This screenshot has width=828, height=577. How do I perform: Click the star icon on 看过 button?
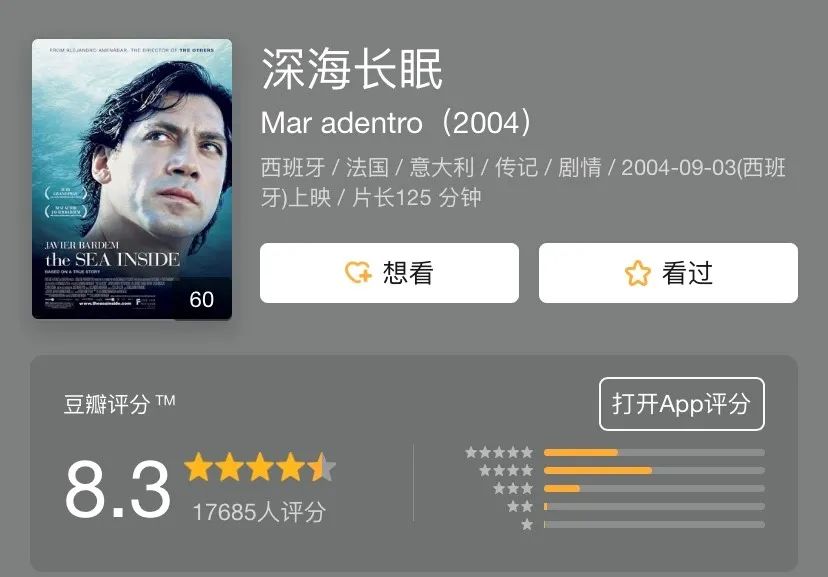[637, 273]
